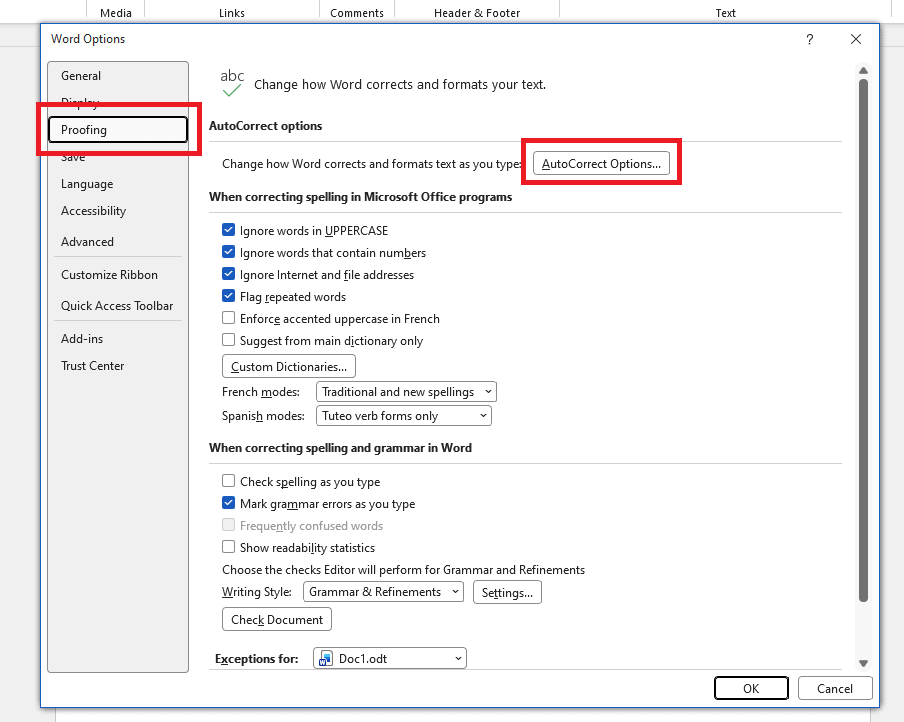
Task: Expand Spanish modes dropdown
Action: 404,416
